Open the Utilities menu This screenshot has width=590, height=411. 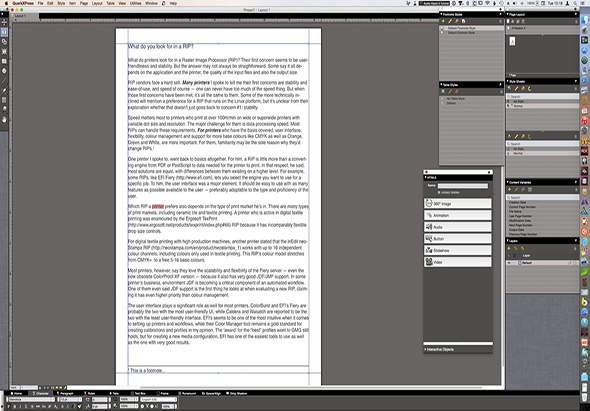click(x=135, y=3)
